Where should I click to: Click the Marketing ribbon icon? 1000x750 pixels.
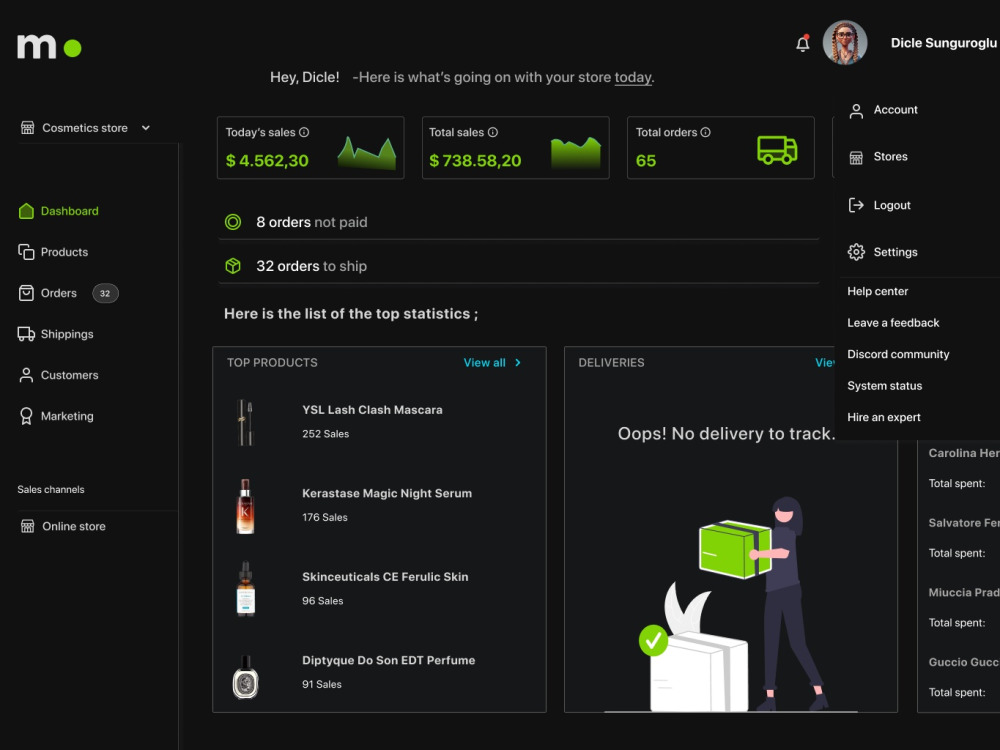pos(26,416)
